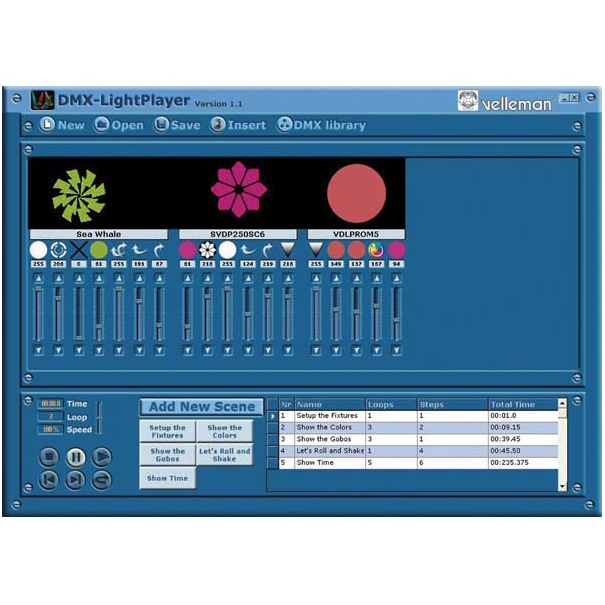605x605 pixels.
Task: Select the Show the Gobos row in the scene table
Action: 330,439
